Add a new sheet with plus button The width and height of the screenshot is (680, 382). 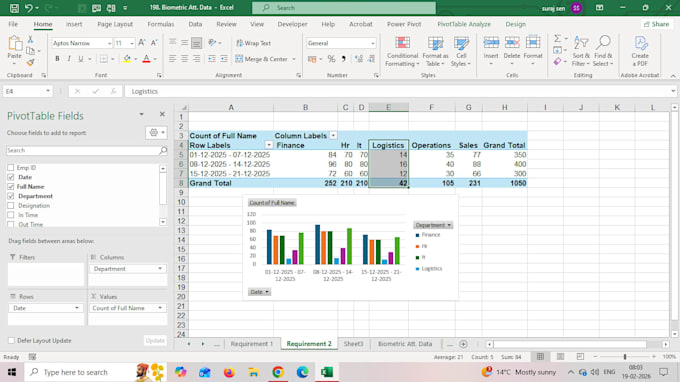click(x=463, y=344)
